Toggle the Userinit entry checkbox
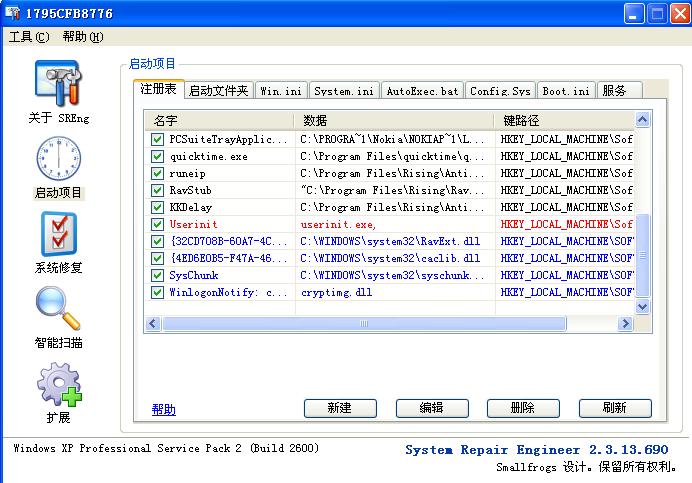This screenshot has width=692, height=483. [x=157, y=224]
